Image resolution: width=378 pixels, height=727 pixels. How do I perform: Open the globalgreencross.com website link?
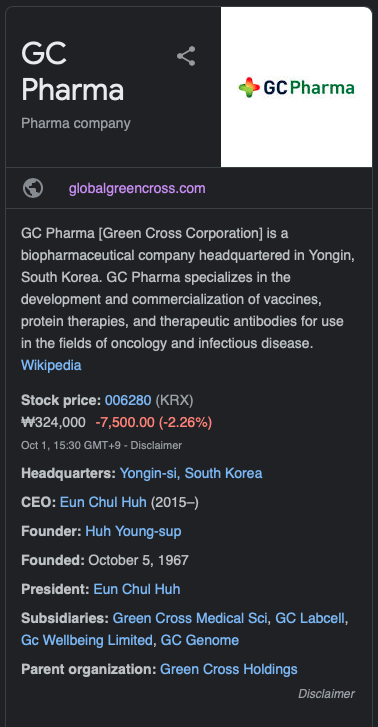[x=137, y=189]
